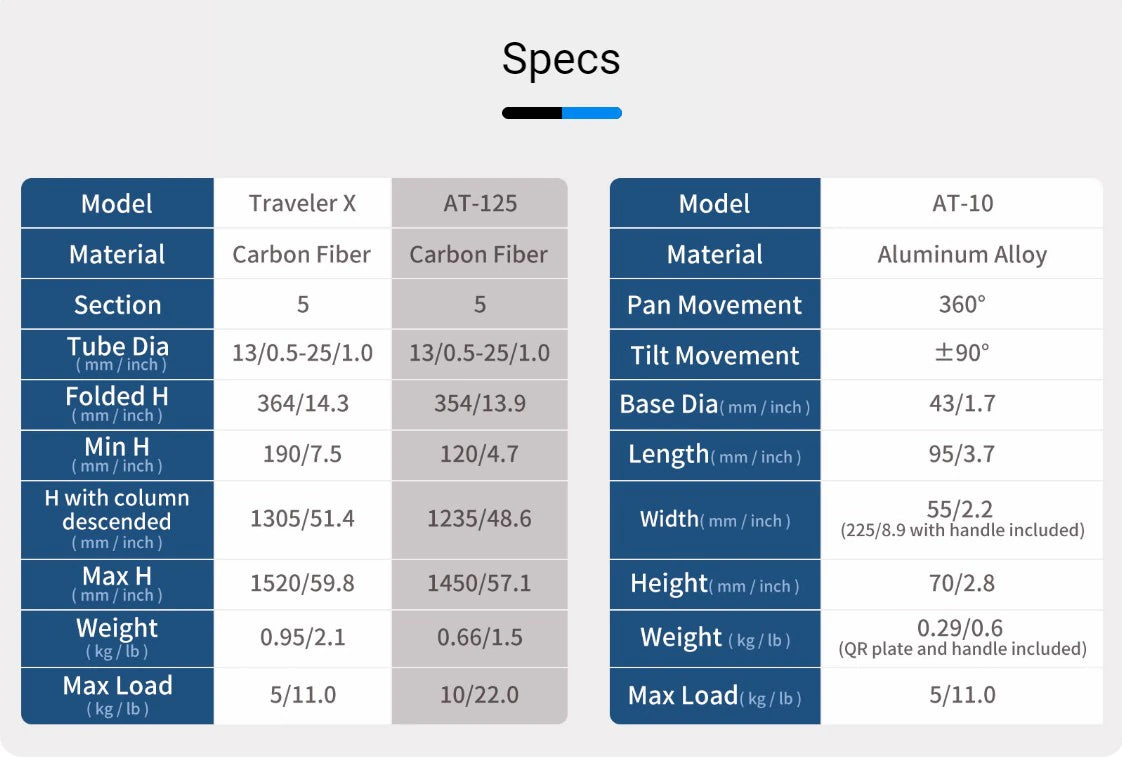Click the '(QR plate and handle included)' note
Image resolution: width=1122 pixels, height=757 pixels.
point(962,649)
